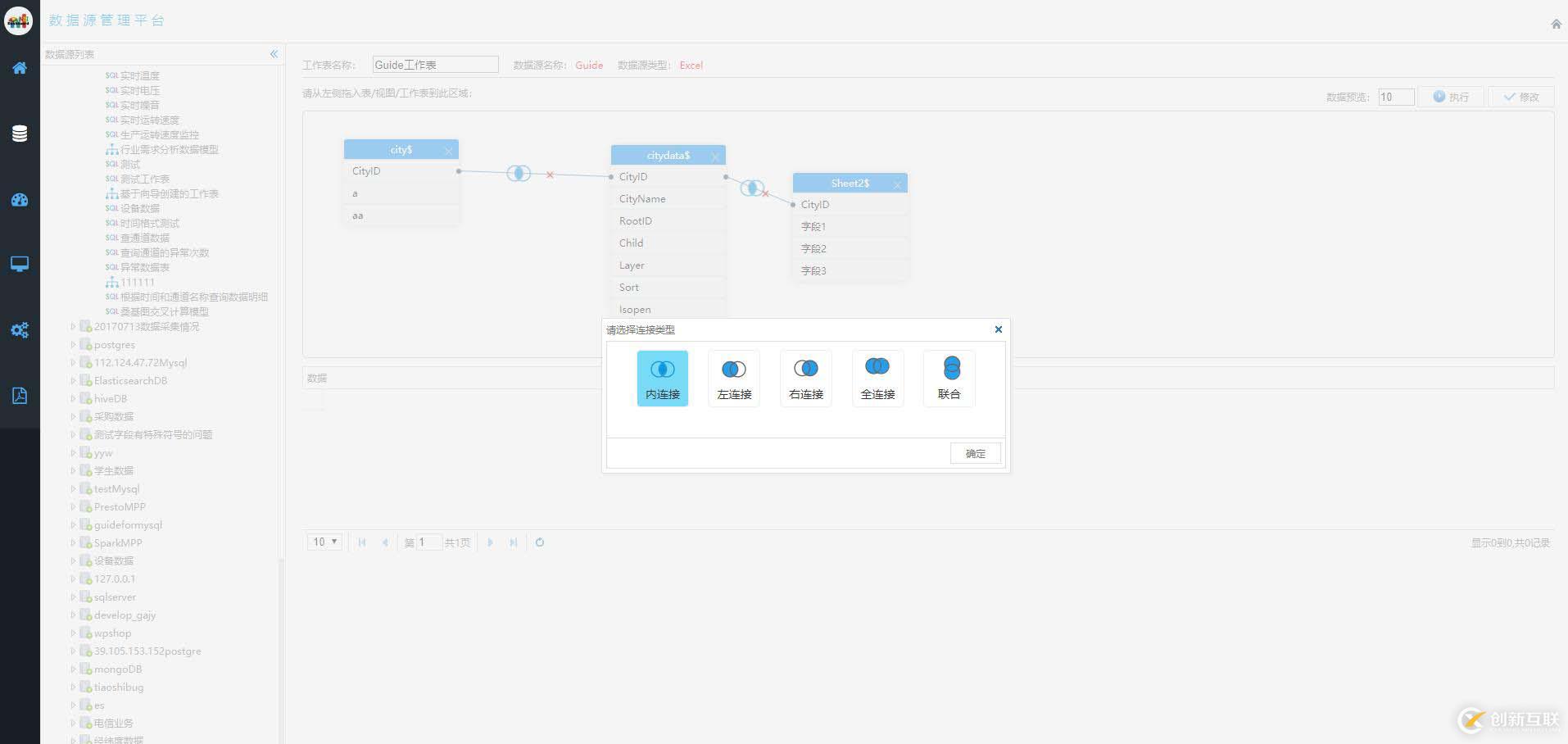Close the join type dialog
This screenshot has width=1568, height=744.
tap(998, 329)
